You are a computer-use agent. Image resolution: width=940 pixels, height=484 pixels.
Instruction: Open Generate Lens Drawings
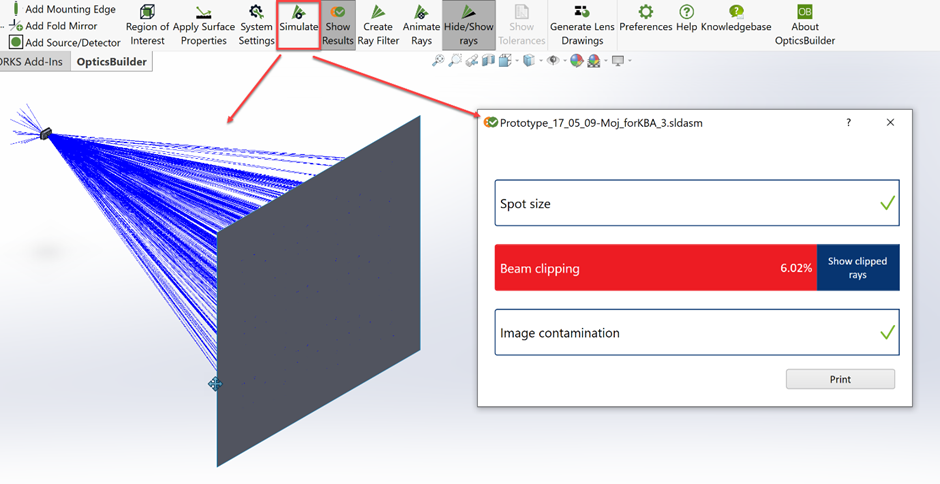(x=582, y=25)
